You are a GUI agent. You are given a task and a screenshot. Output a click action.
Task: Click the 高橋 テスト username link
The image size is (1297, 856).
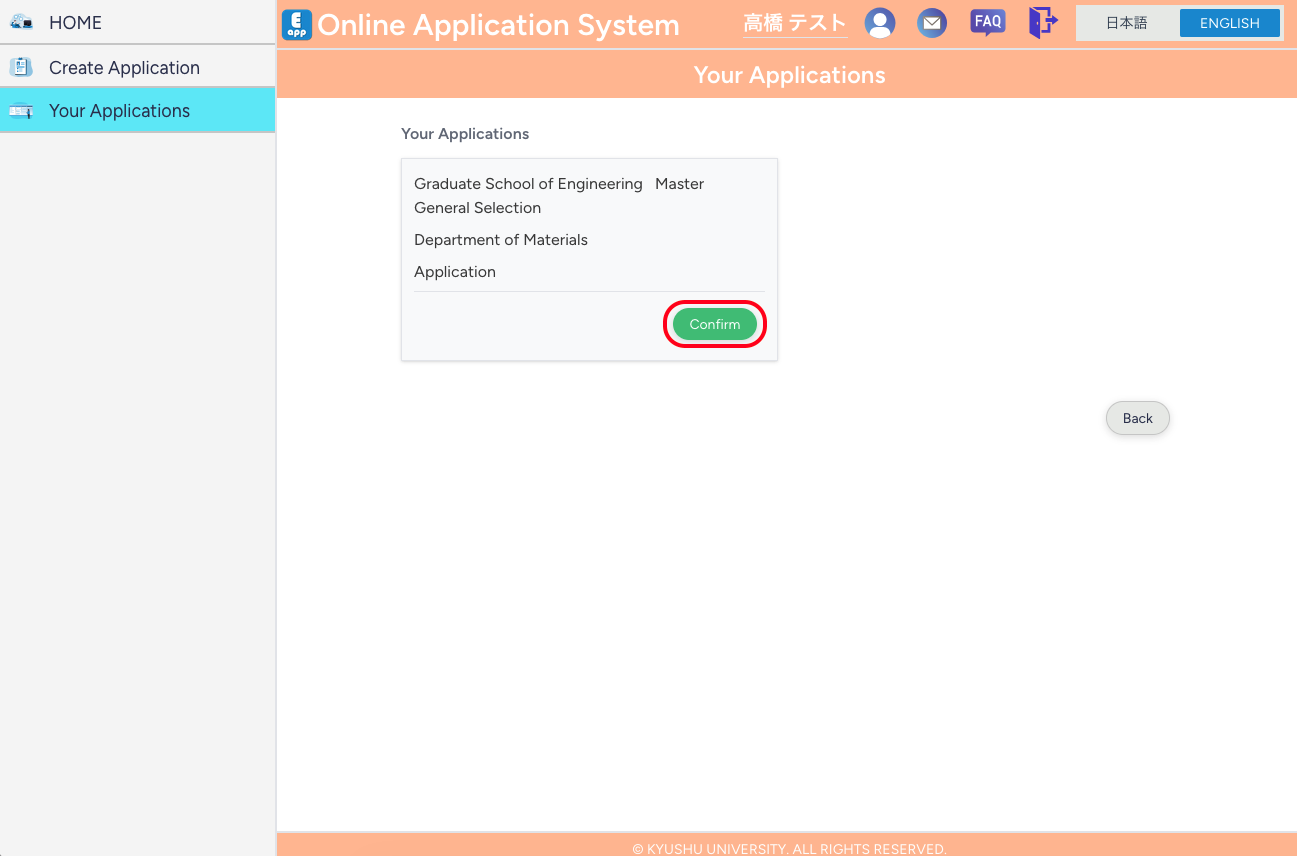pyautogui.click(x=794, y=22)
